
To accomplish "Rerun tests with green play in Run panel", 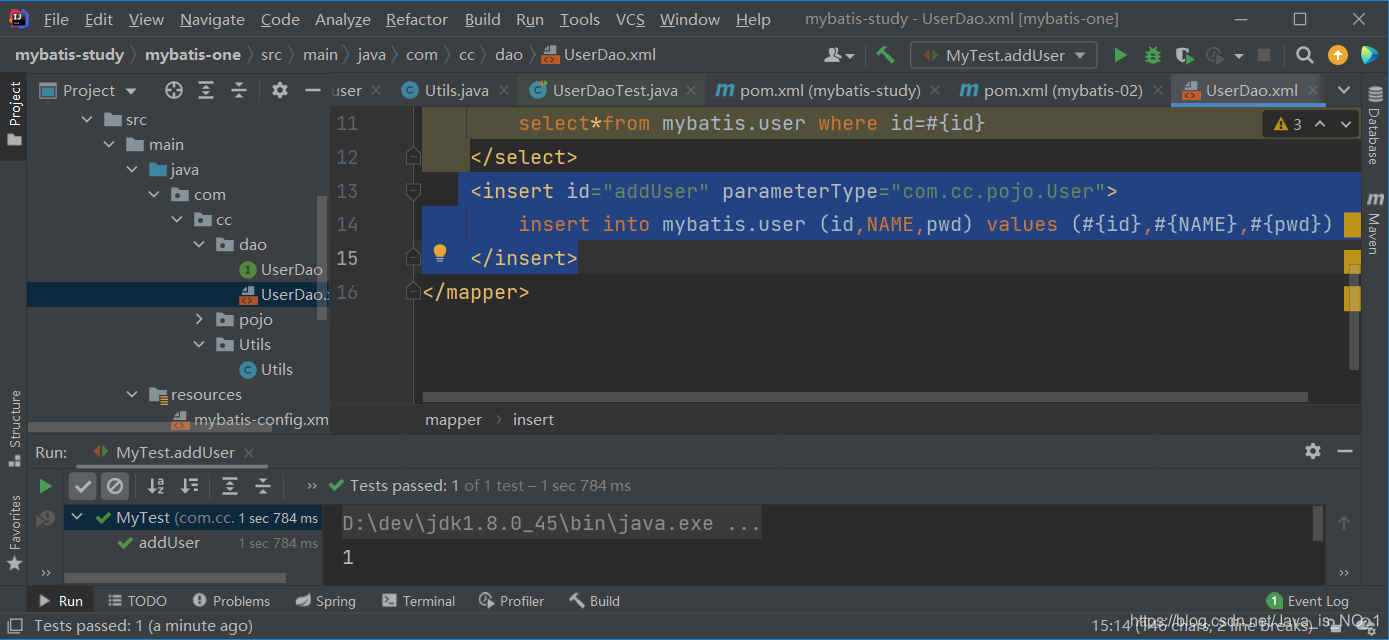I will tap(45, 486).
